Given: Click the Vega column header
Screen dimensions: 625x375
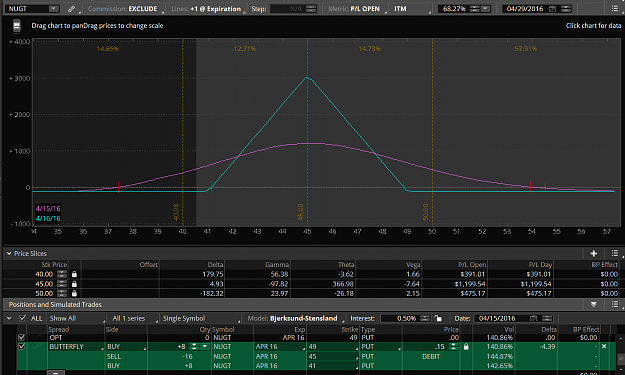Looking at the screenshot, I should pos(413,265).
